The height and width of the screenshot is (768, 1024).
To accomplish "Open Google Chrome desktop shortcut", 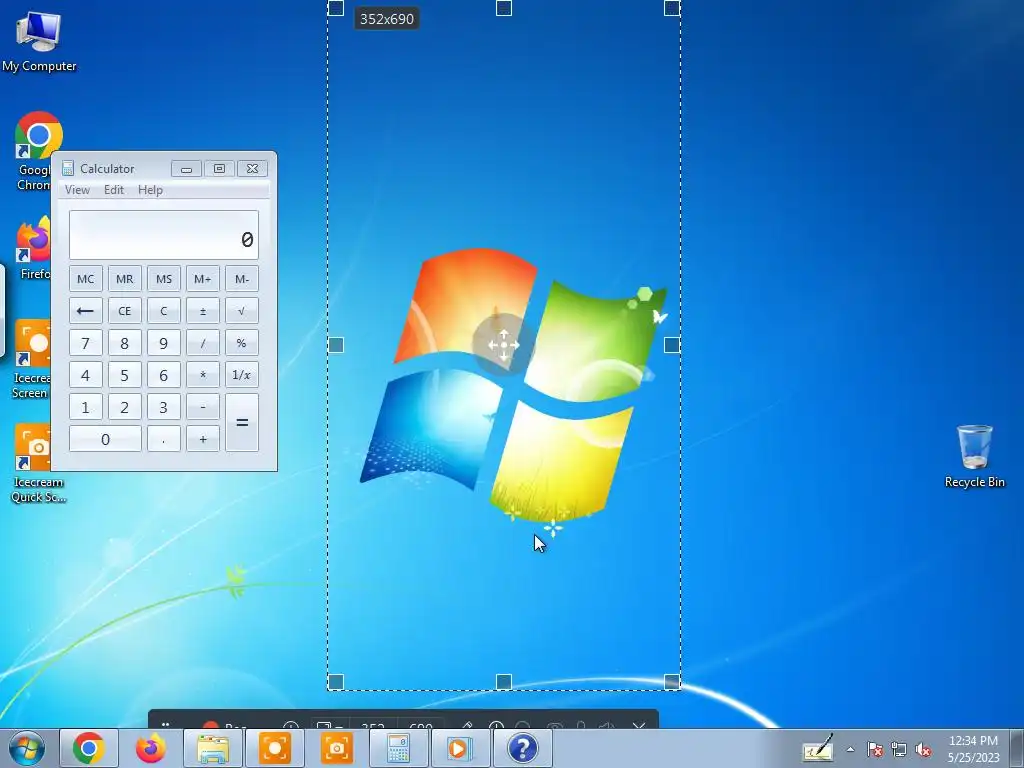I will (x=34, y=152).
